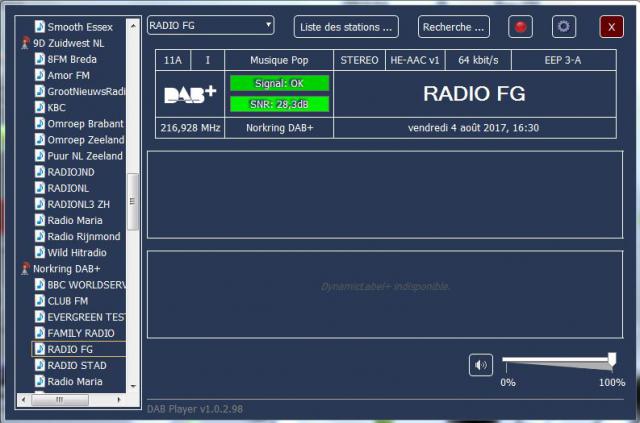The image size is (640, 423).
Task: Click the station list scroll up arrow
Action: (133, 26)
